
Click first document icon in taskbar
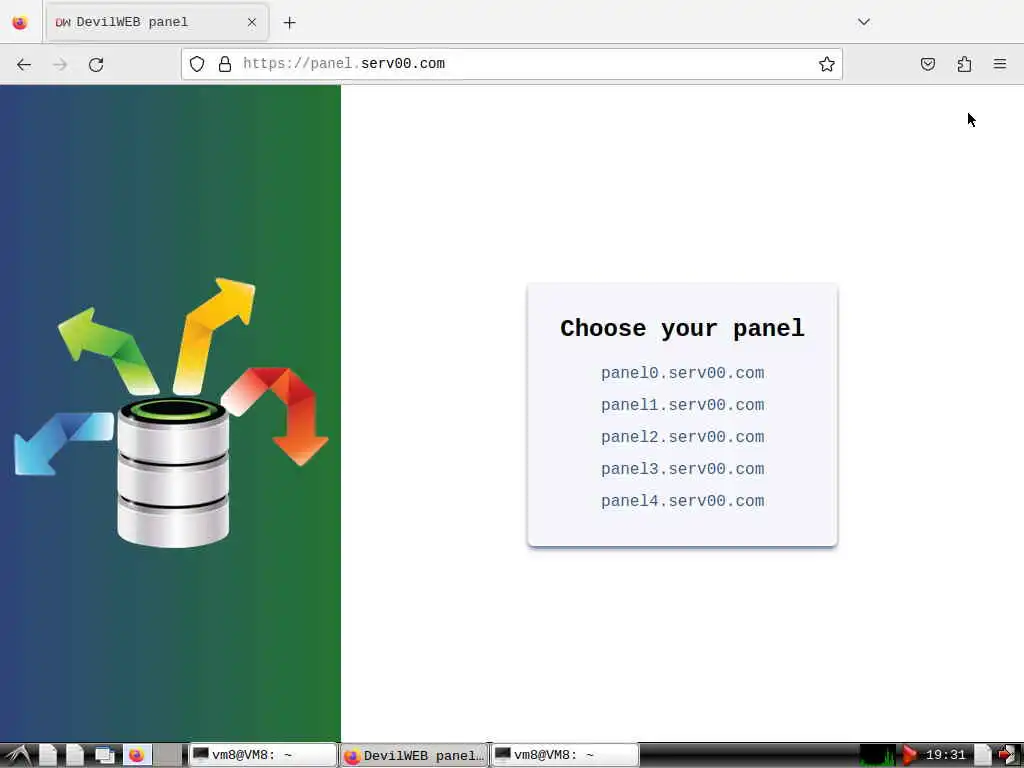[x=48, y=756]
